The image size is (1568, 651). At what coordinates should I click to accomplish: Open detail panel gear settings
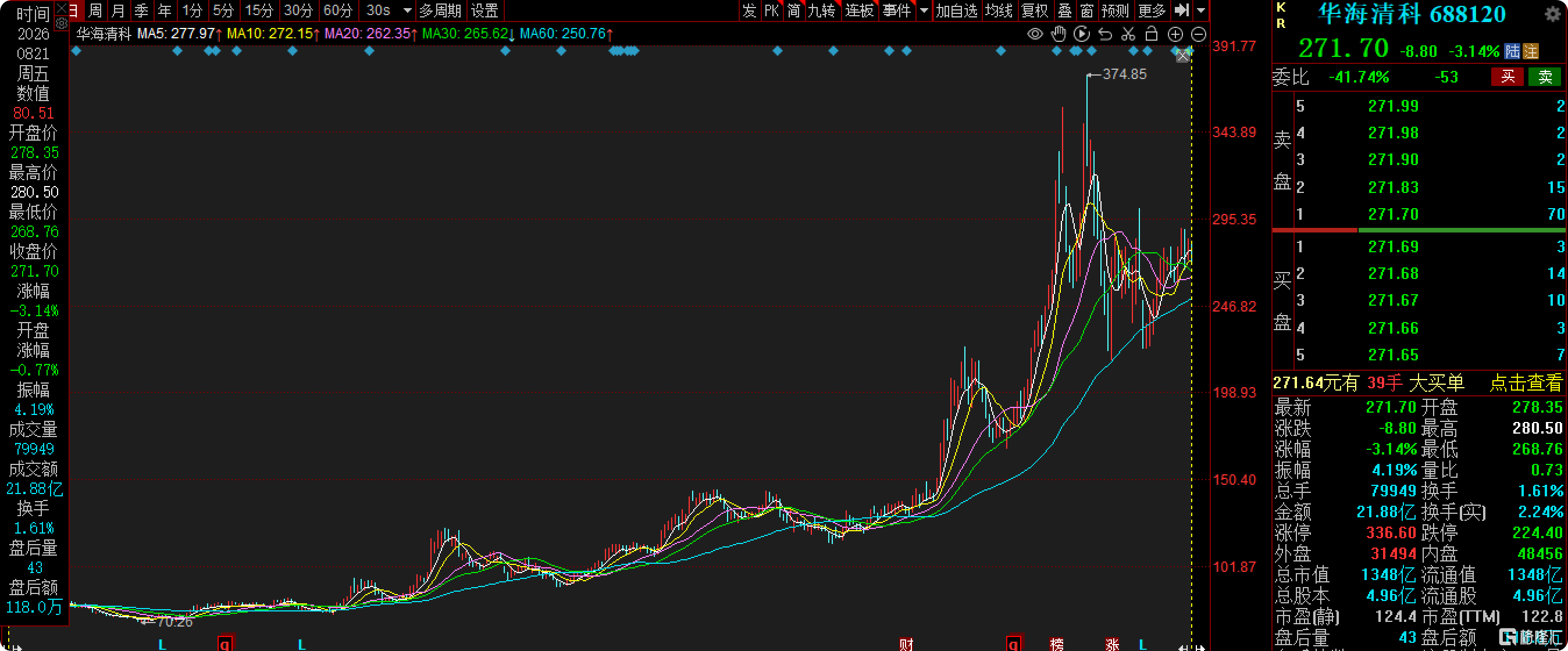(62, 23)
